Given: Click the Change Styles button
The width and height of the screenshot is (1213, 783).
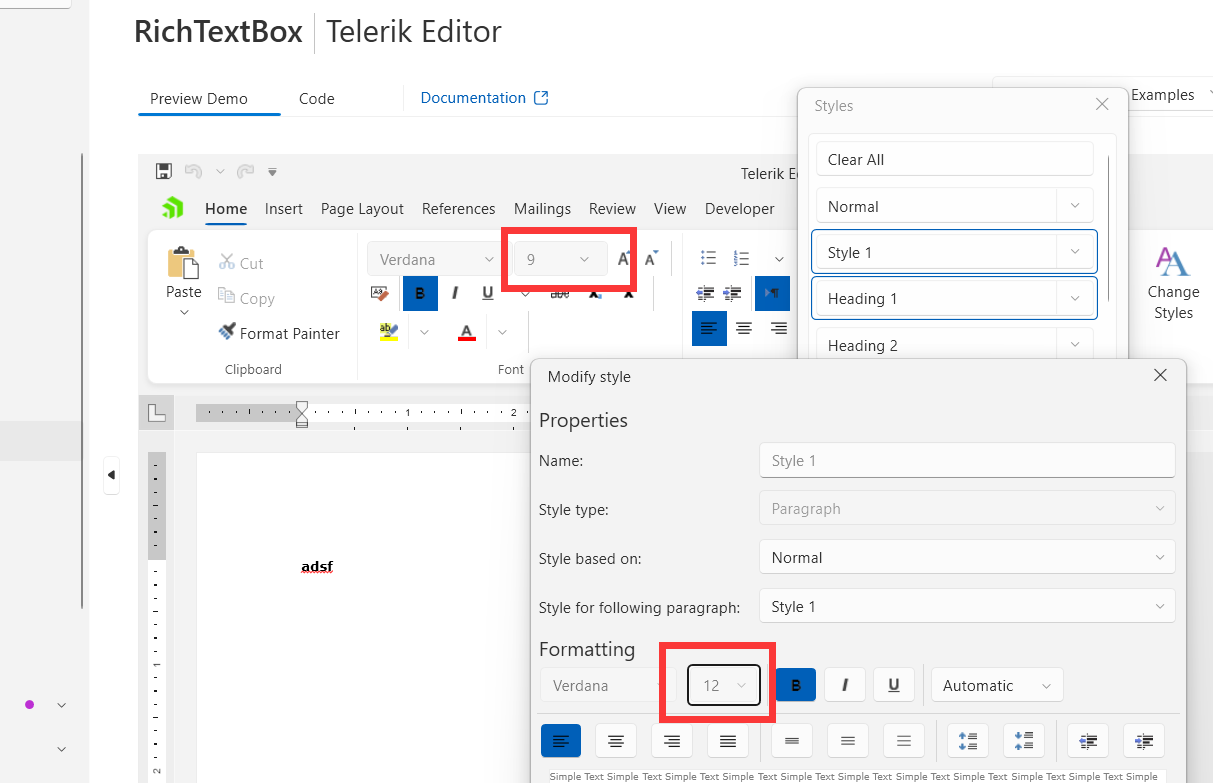Looking at the screenshot, I should [1173, 283].
